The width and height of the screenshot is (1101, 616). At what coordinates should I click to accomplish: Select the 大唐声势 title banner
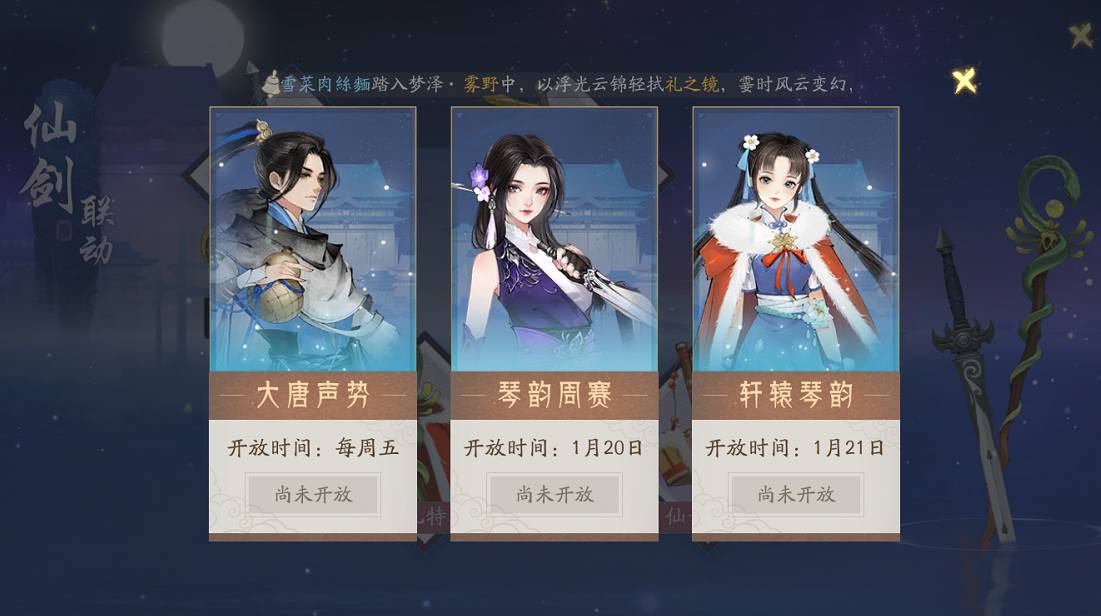coord(312,395)
